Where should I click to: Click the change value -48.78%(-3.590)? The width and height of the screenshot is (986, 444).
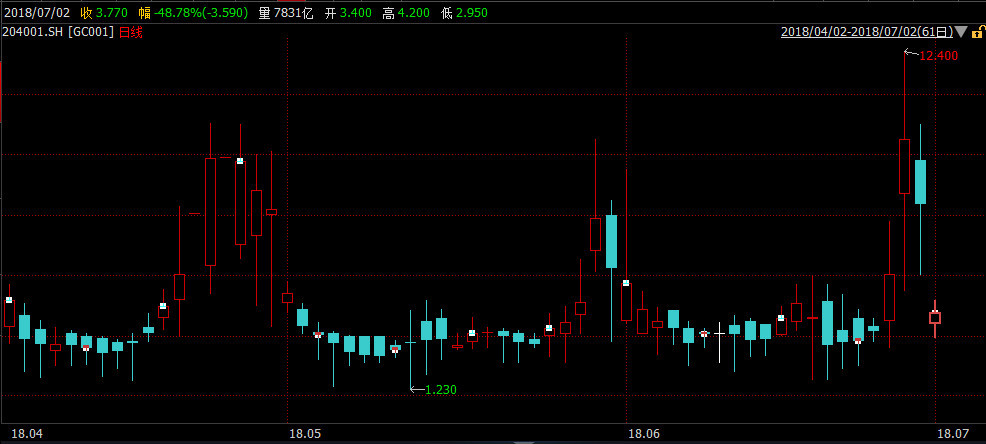(201, 13)
